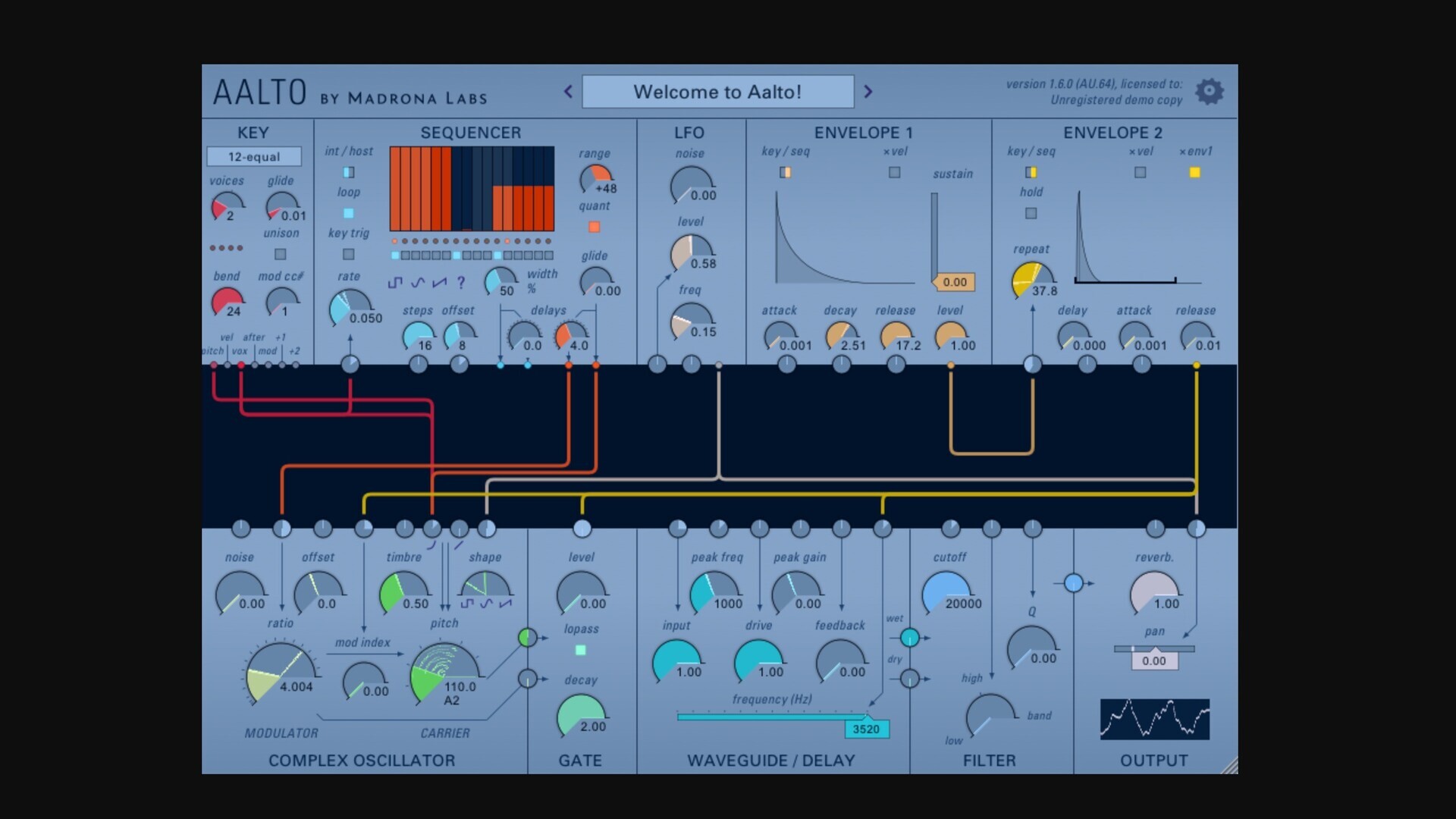Toggle Envelope 2 hold switch

pyautogui.click(x=1031, y=213)
